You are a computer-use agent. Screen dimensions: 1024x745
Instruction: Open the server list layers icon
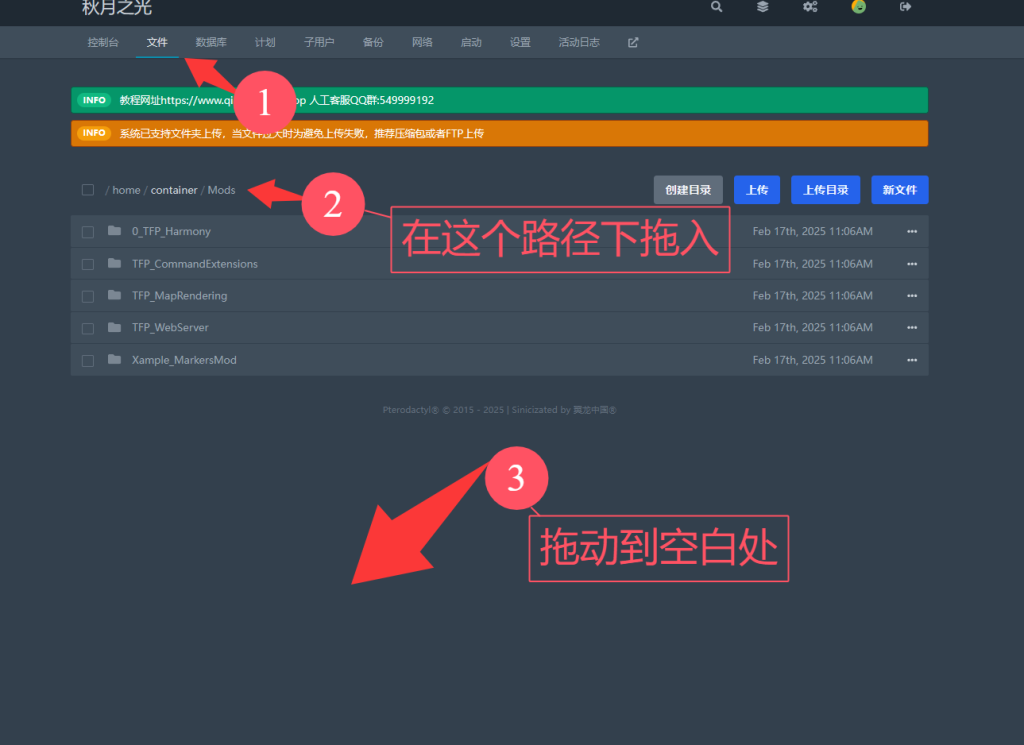point(762,7)
